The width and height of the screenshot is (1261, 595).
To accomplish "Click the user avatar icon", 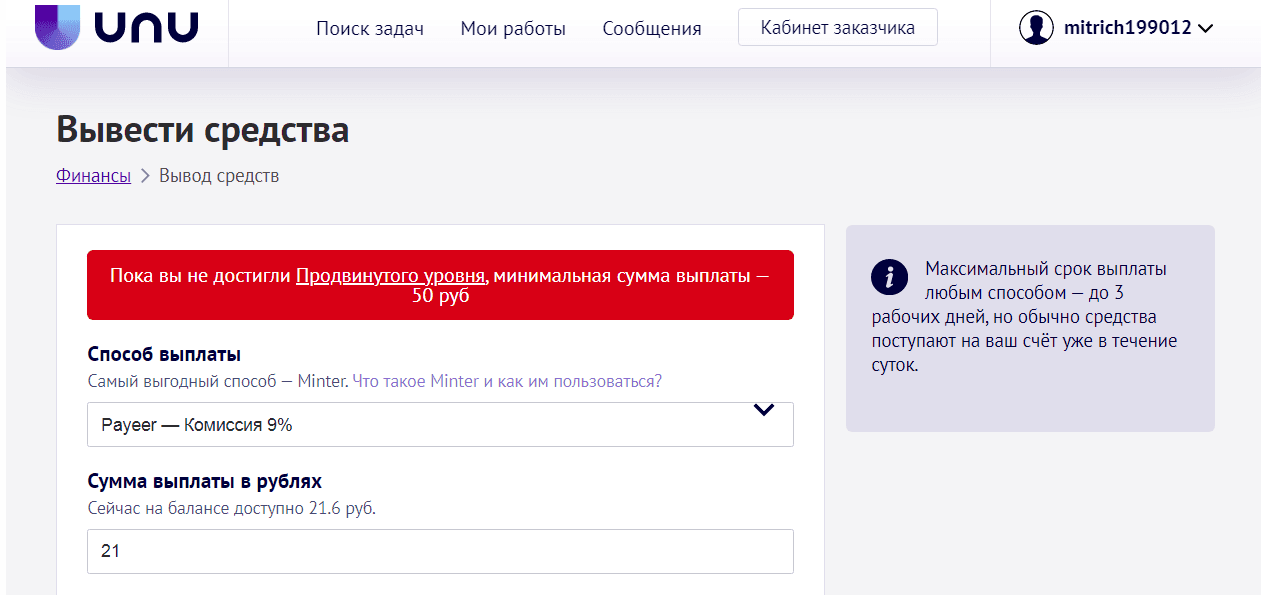I will point(1036,28).
